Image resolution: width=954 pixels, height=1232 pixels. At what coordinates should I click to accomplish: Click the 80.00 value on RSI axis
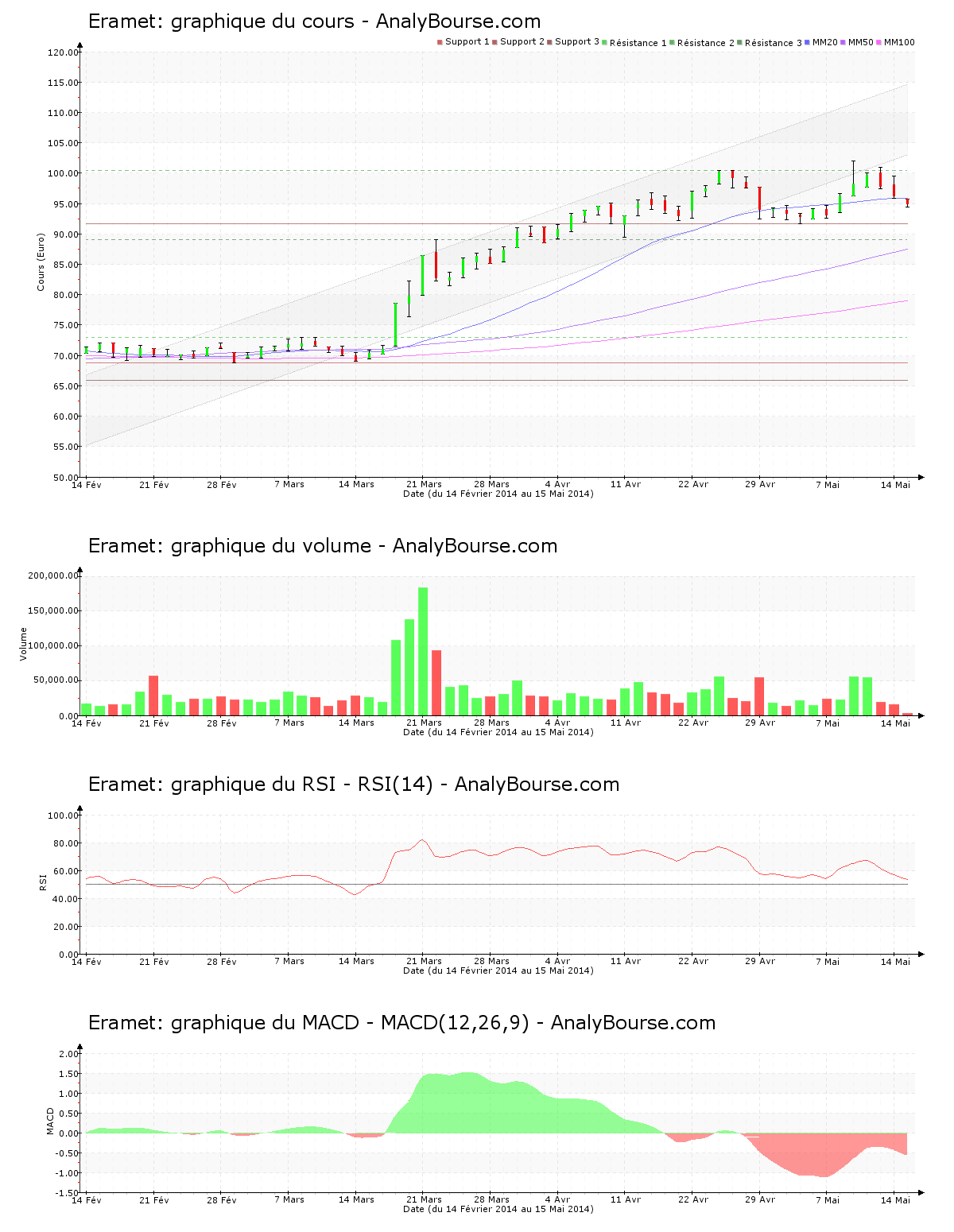[x=65, y=843]
